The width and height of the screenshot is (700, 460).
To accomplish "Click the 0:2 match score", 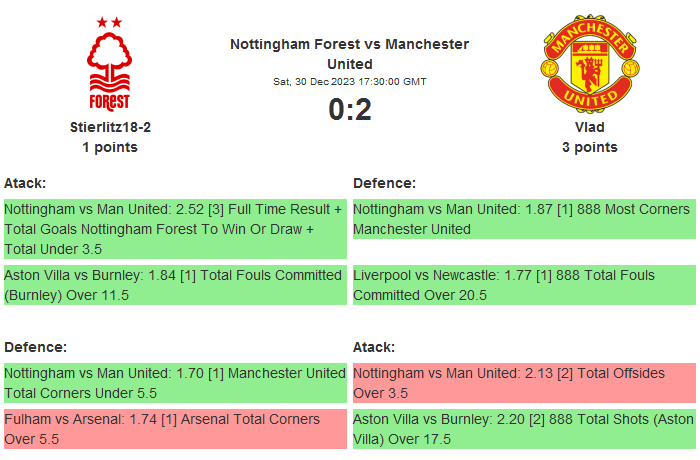I will coord(349,109).
